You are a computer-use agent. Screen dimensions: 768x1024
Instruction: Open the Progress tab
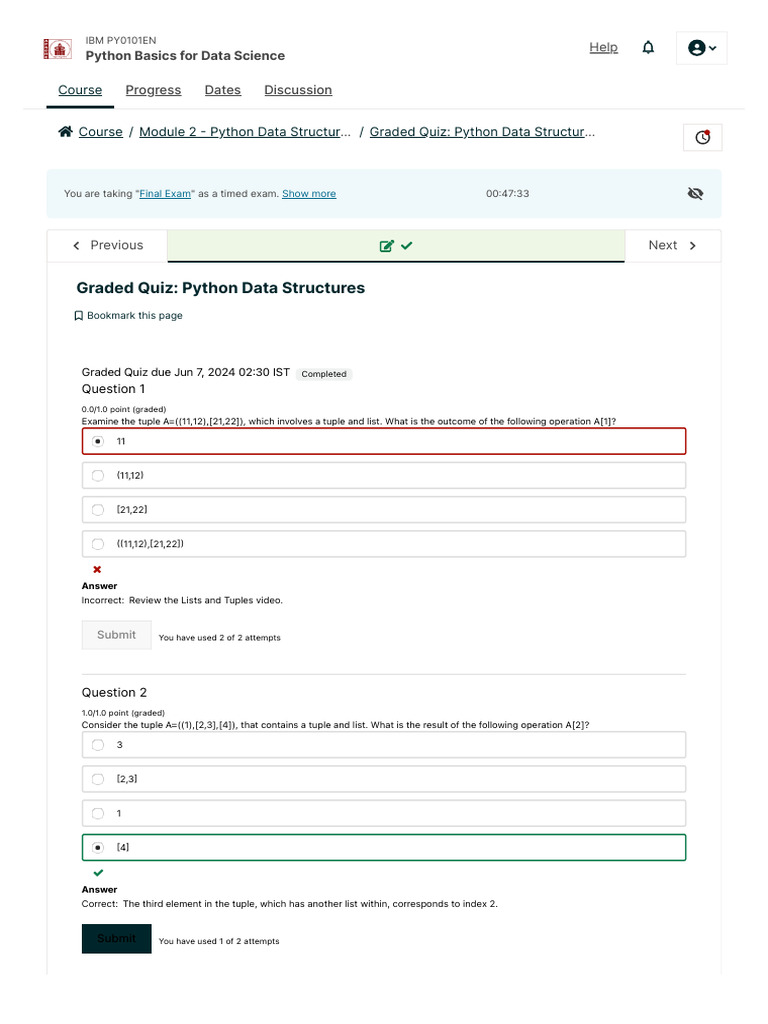coord(153,90)
